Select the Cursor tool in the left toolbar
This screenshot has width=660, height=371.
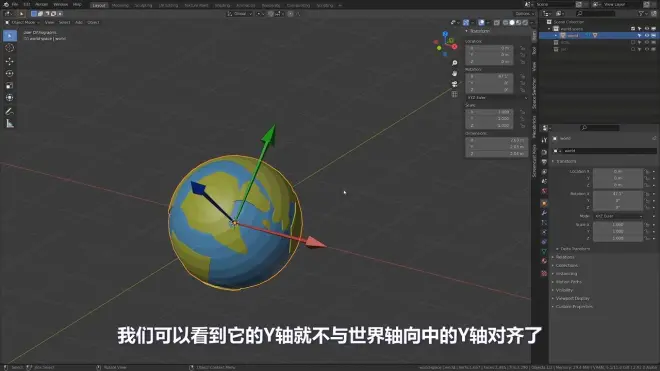click(x=10, y=48)
